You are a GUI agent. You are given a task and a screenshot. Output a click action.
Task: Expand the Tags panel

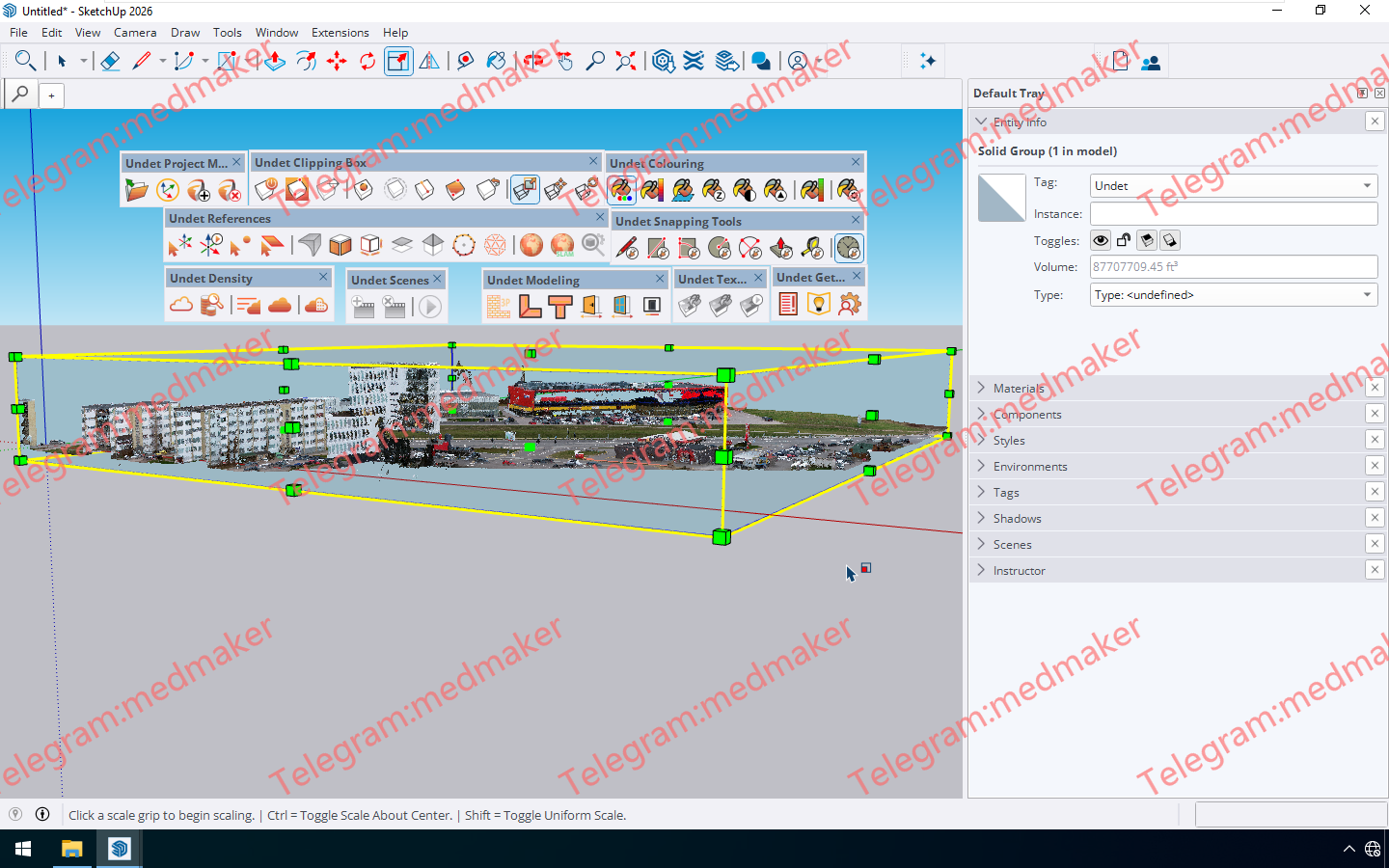pos(1006,492)
